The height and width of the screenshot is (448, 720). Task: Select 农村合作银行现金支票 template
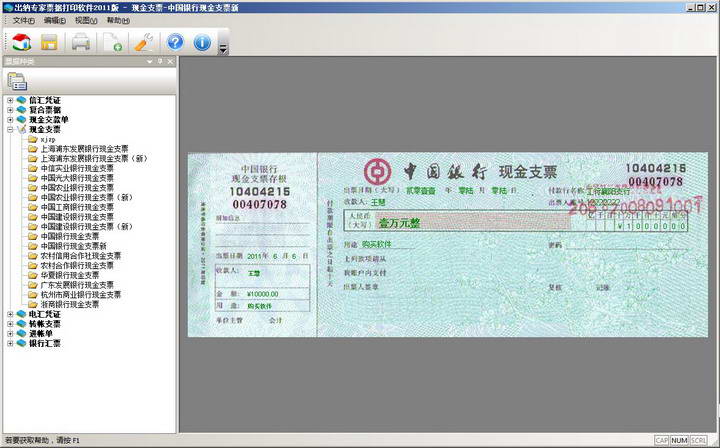(77, 265)
